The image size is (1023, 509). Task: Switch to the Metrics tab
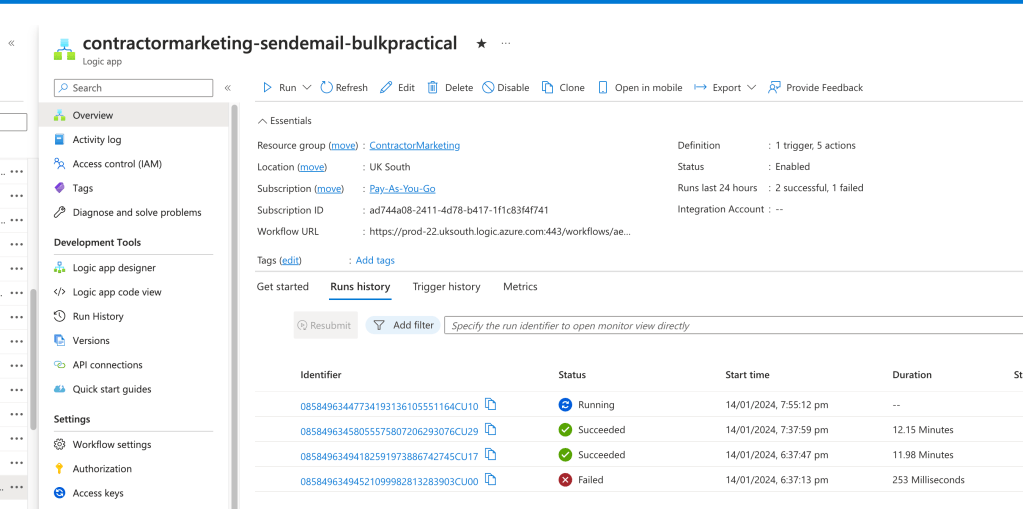point(520,286)
